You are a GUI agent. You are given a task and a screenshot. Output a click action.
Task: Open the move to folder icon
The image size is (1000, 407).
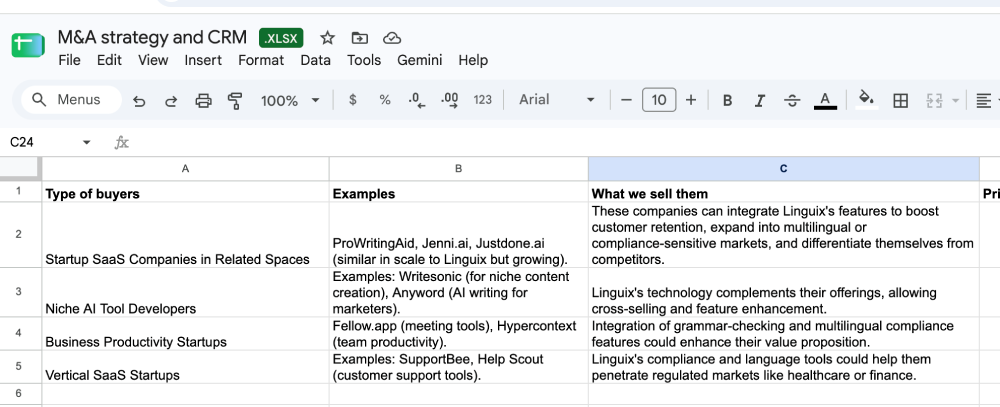coord(360,38)
